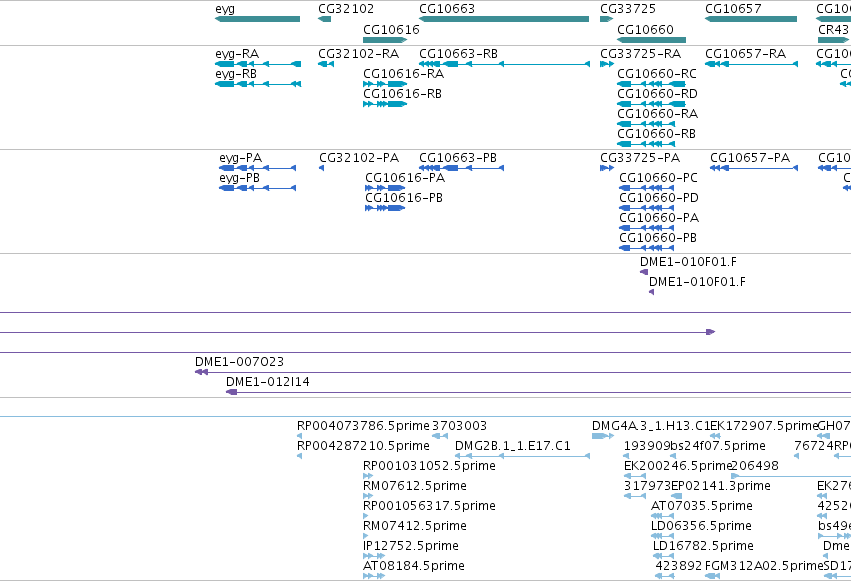Click the AT07035.5prime EST label
The width and height of the screenshot is (851, 581).
point(702,506)
